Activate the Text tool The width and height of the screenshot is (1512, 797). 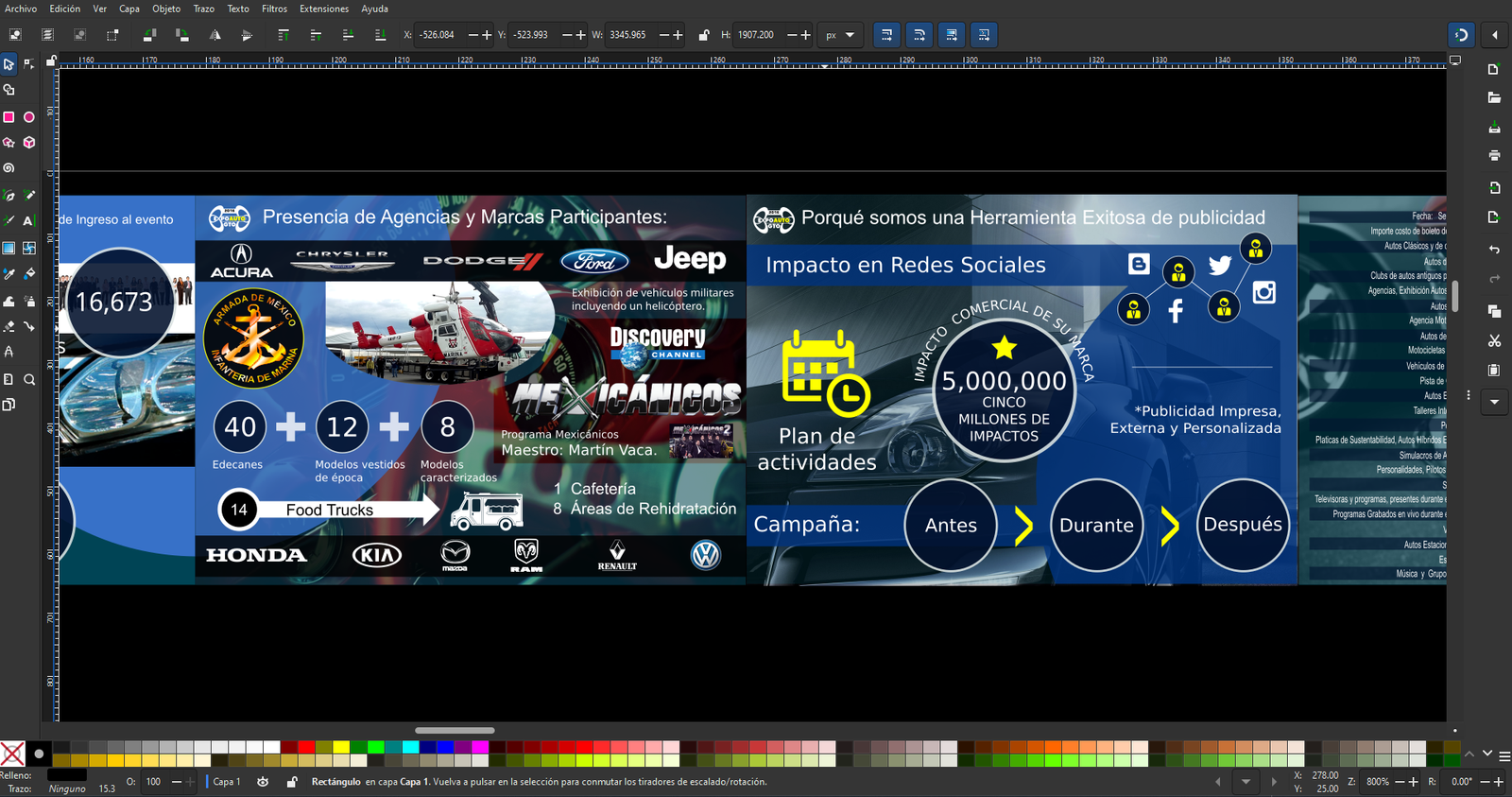29,221
